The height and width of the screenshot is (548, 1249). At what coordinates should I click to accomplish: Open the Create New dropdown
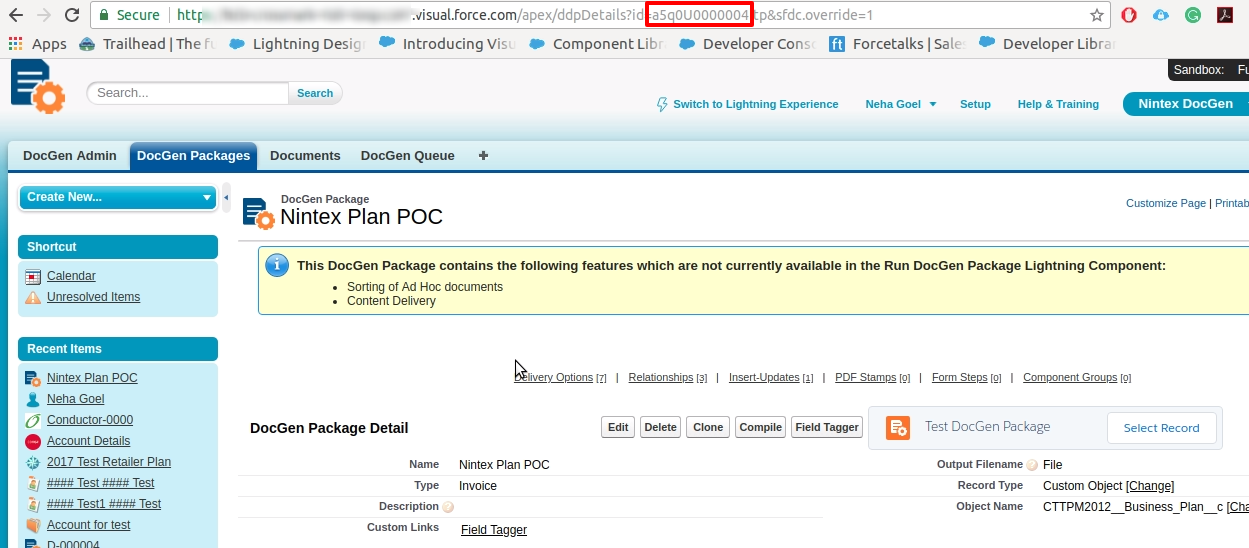118,197
